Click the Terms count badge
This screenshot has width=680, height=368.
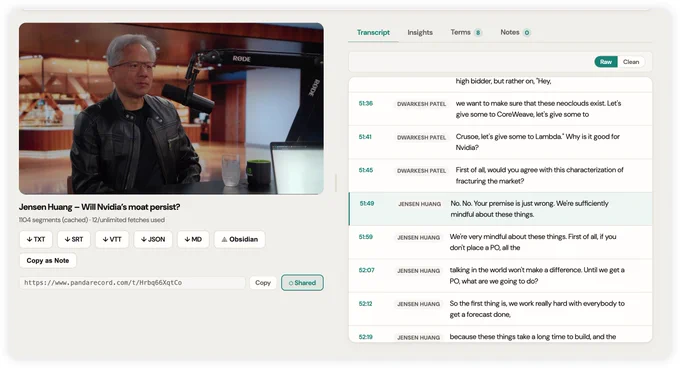point(478,33)
